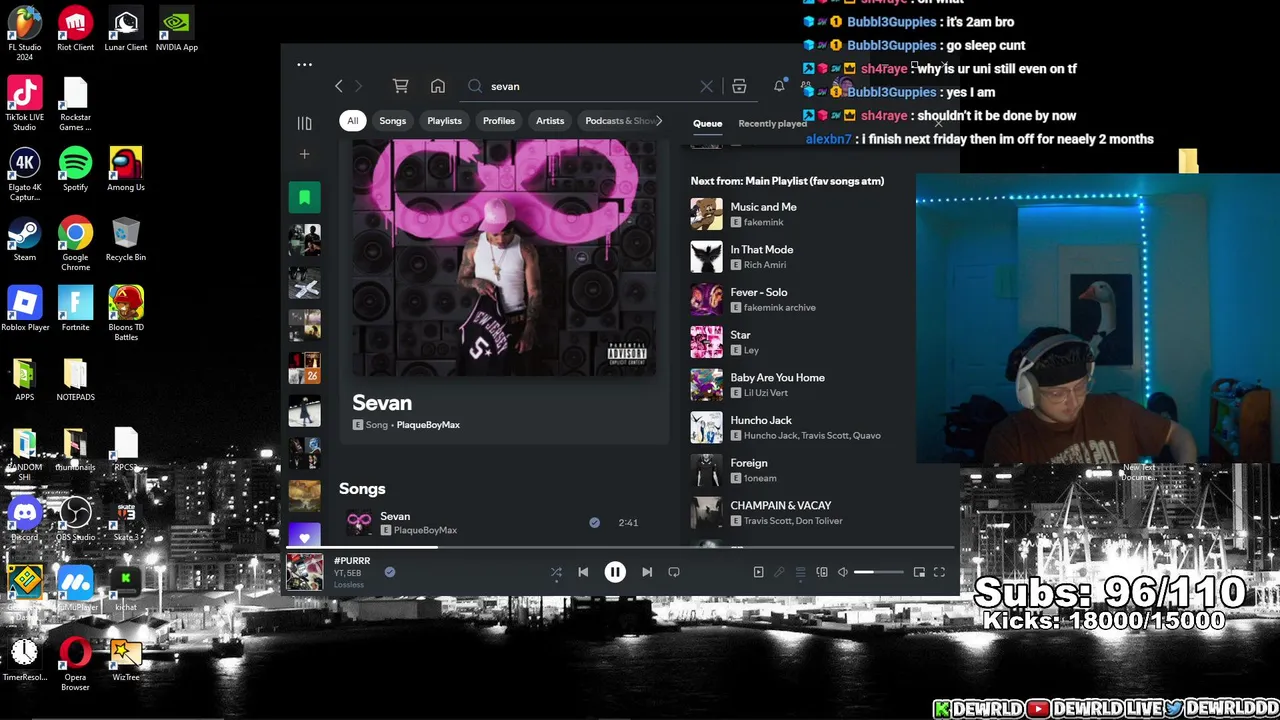The width and height of the screenshot is (1280, 720).
Task: Switch to the Recently played tab
Action: click(x=772, y=124)
